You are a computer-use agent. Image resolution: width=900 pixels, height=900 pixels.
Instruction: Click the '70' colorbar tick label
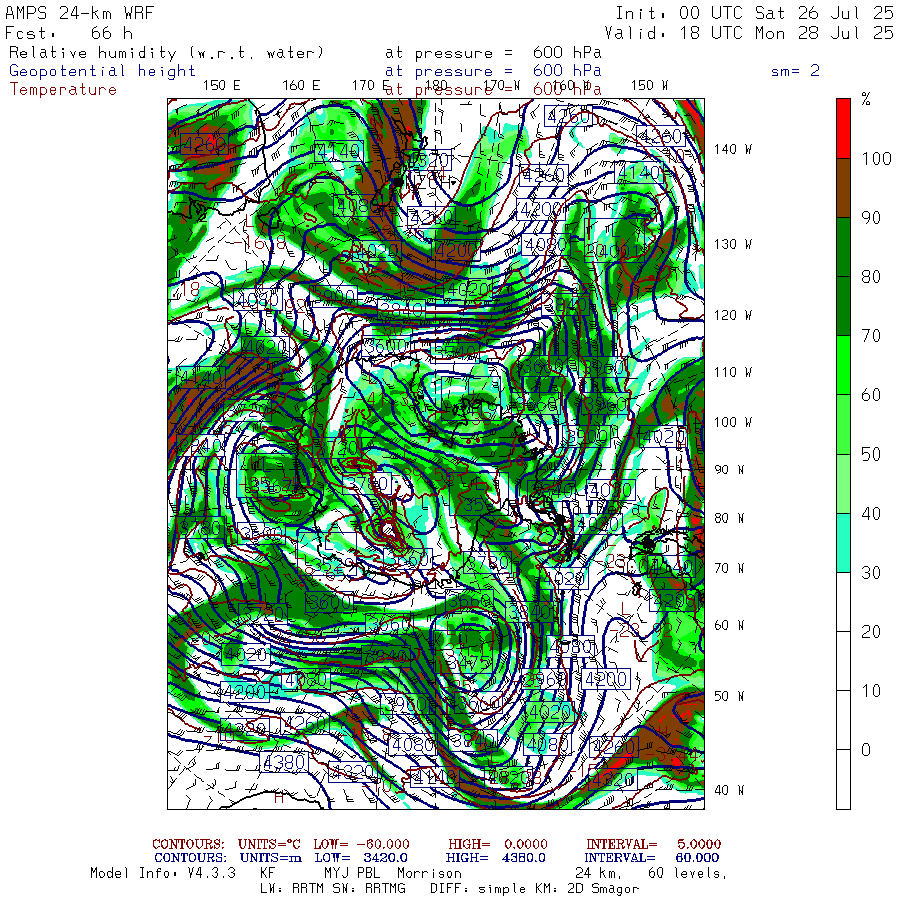point(871,336)
